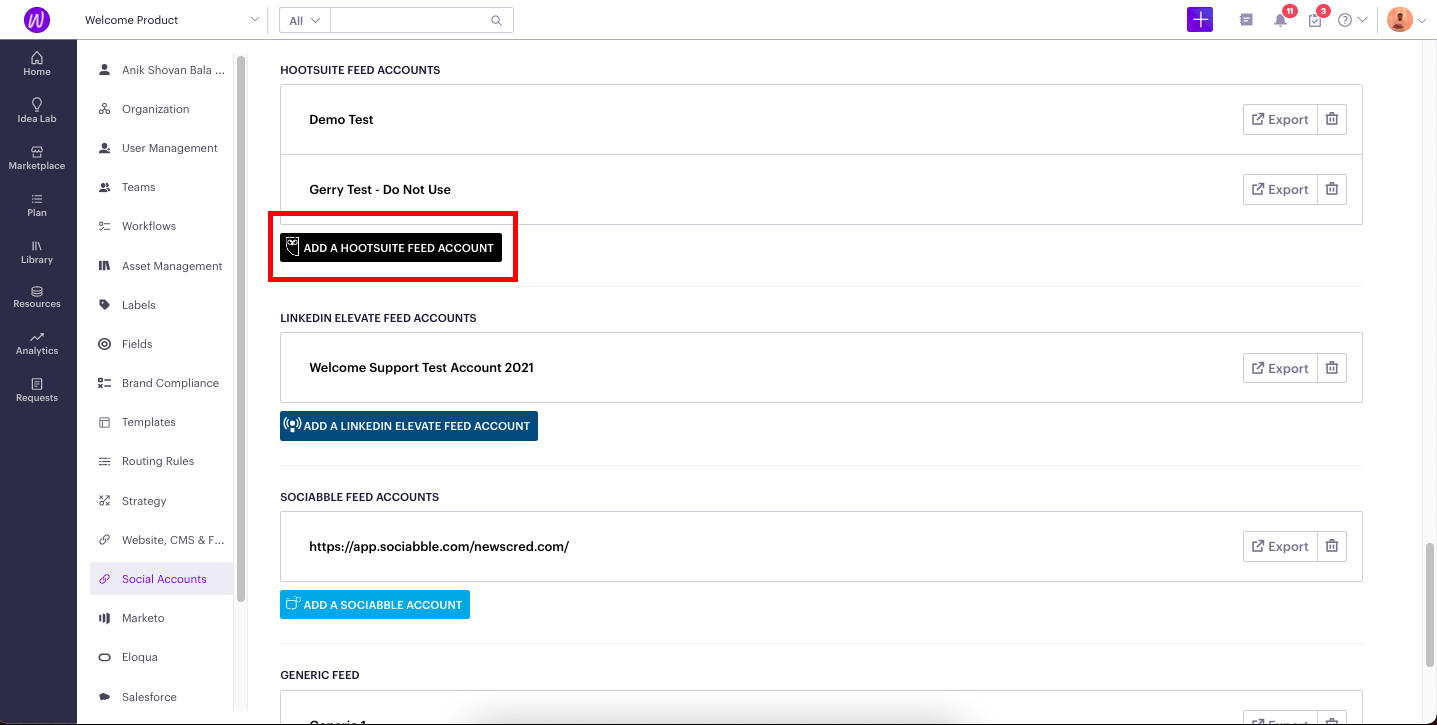This screenshot has width=1437, height=725.
Task: Click Add a Sociabble Account
Action: tap(375, 604)
